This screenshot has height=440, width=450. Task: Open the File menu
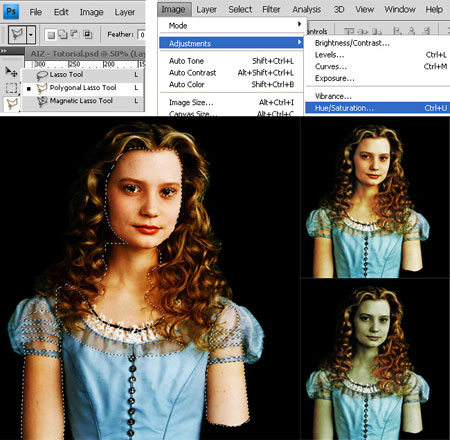coord(36,12)
